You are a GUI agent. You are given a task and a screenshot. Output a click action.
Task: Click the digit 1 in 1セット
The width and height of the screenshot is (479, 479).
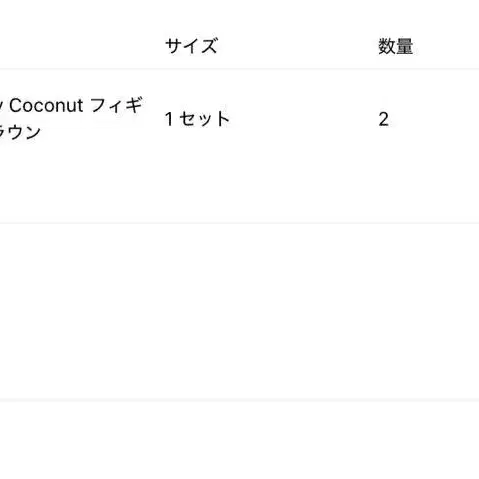169,119
